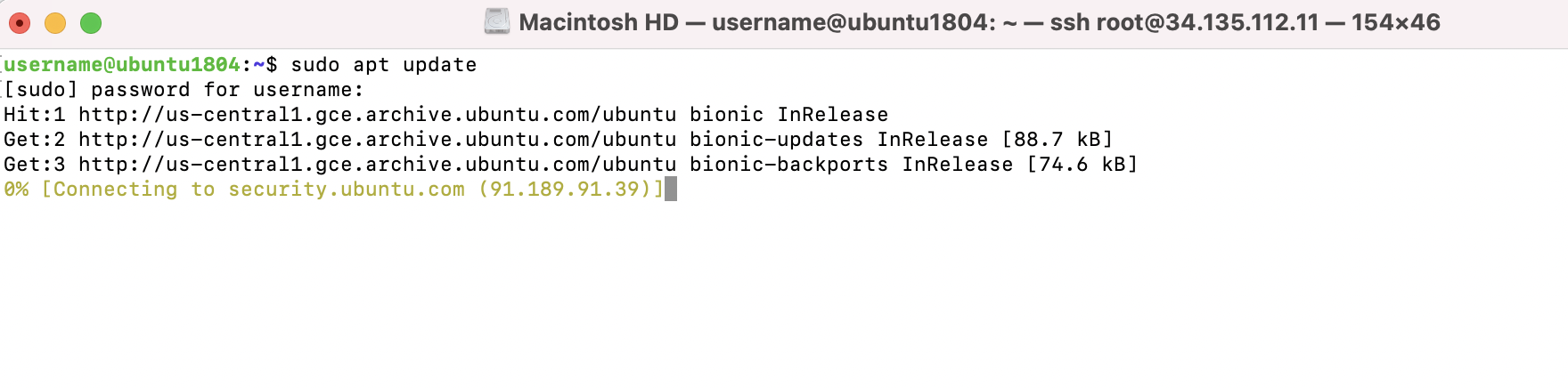Click the empty terminal area below output
This screenshot has width=1568, height=388.
(x=784, y=294)
